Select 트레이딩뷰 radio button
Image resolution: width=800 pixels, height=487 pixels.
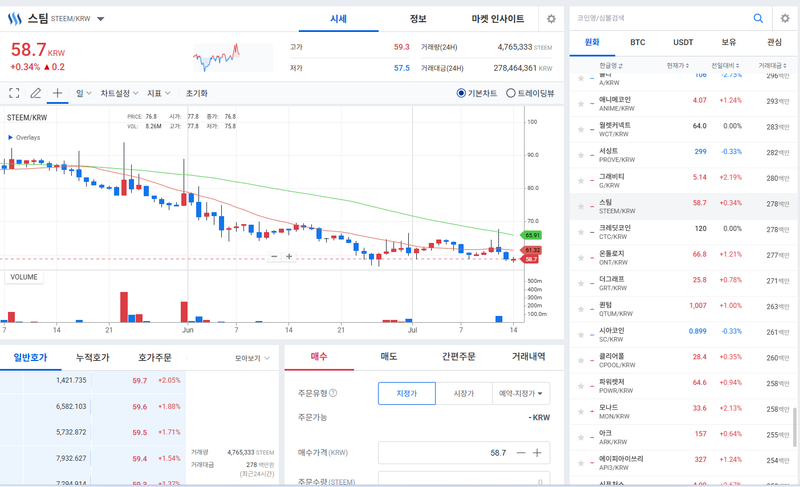click(510, 93)
